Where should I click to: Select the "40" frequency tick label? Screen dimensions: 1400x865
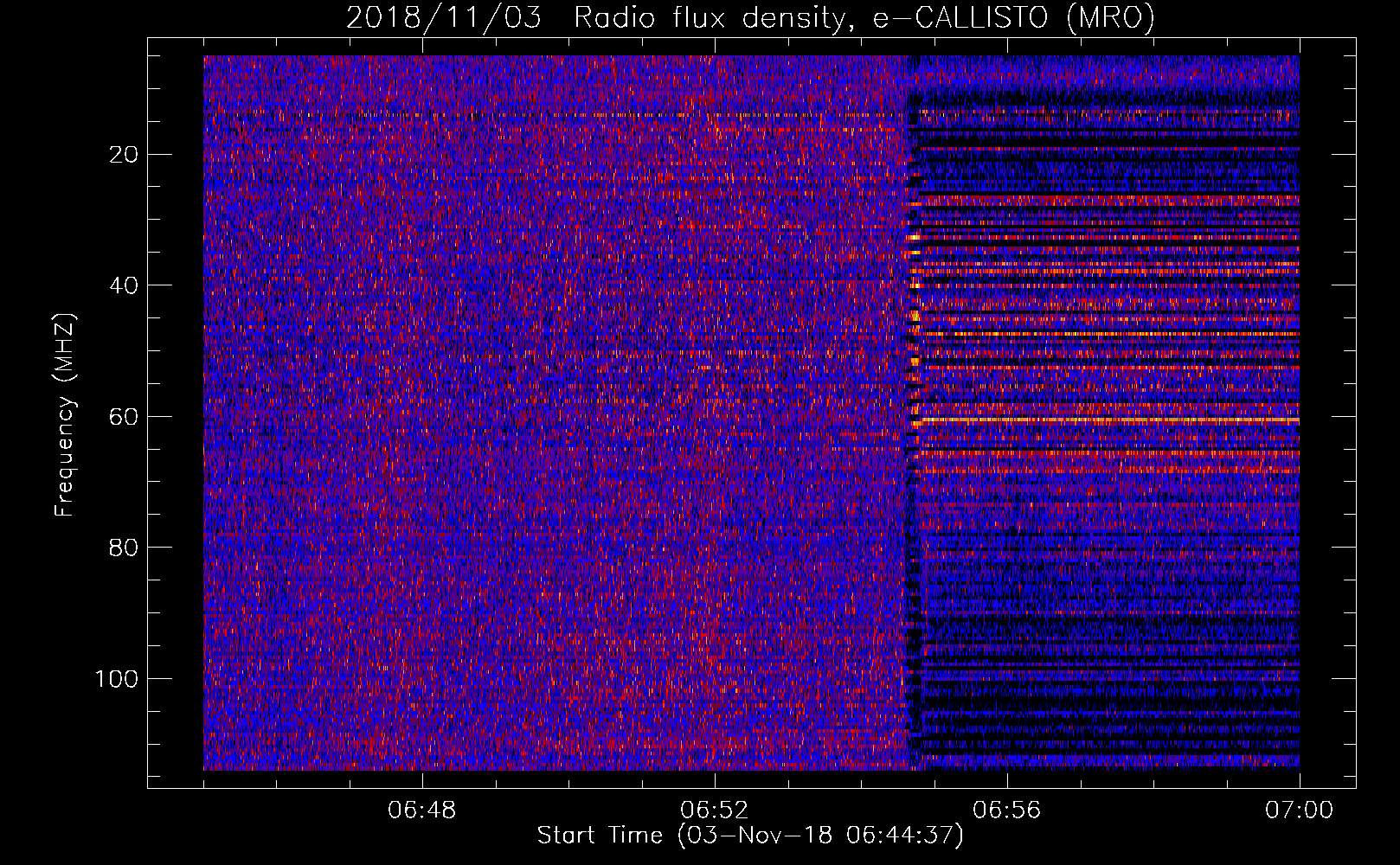tap(124, 285)
